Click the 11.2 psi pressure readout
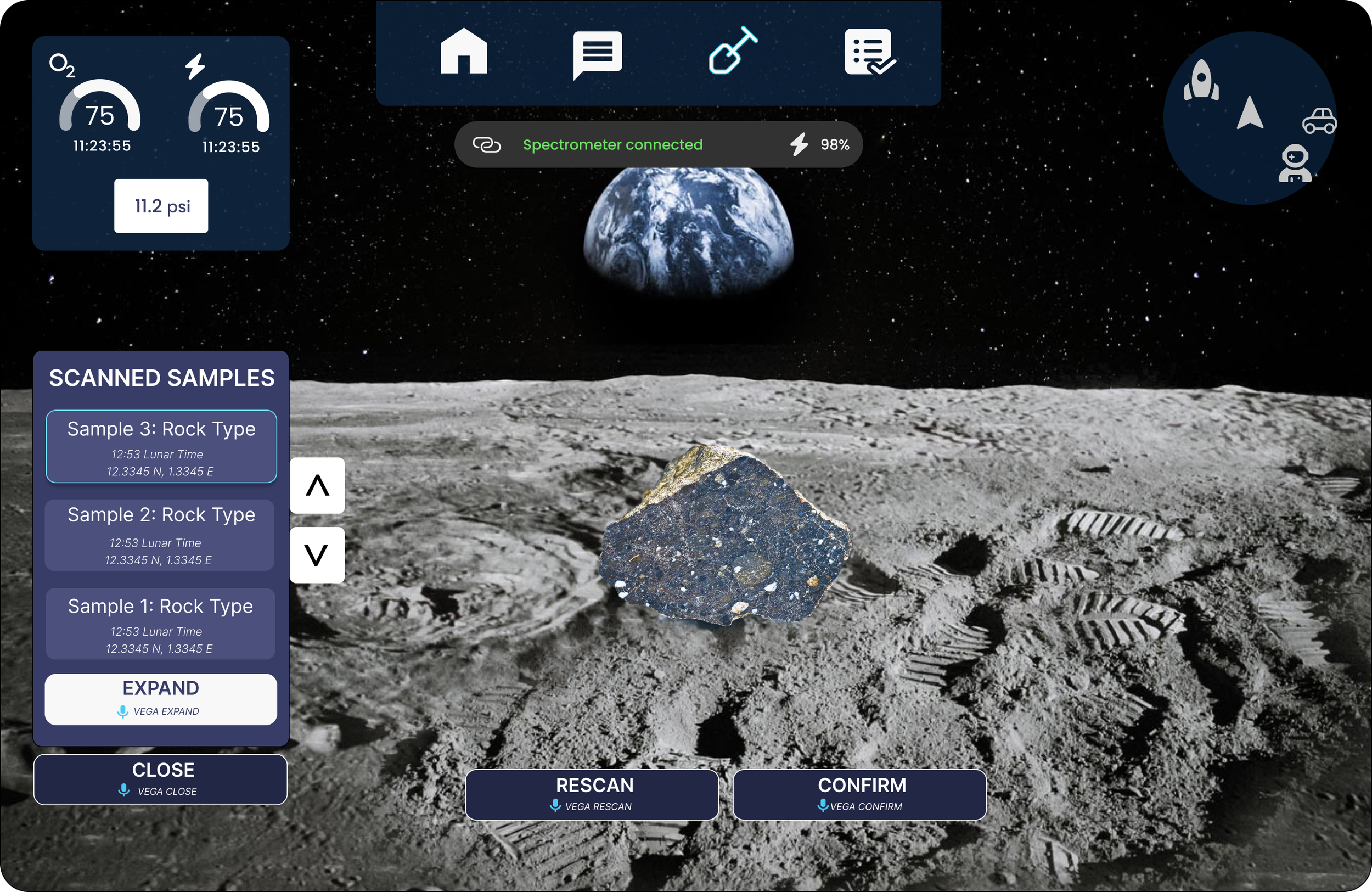The height and width of the screenshot is (892, 1372). [x=161, y=206]
